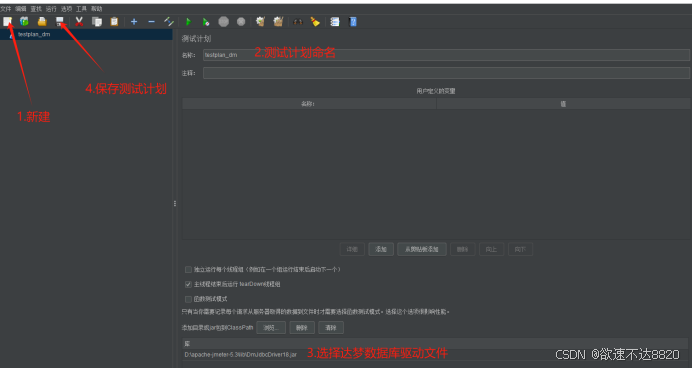Uncheck the 主线程结束后运行 tearDown线程组 checkbox

point(188,284)
